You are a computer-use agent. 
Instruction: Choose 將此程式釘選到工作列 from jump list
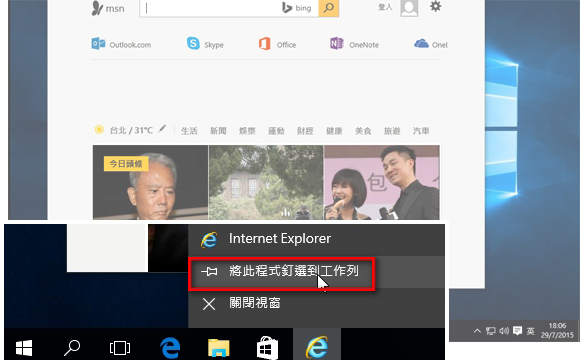[316, 272]
